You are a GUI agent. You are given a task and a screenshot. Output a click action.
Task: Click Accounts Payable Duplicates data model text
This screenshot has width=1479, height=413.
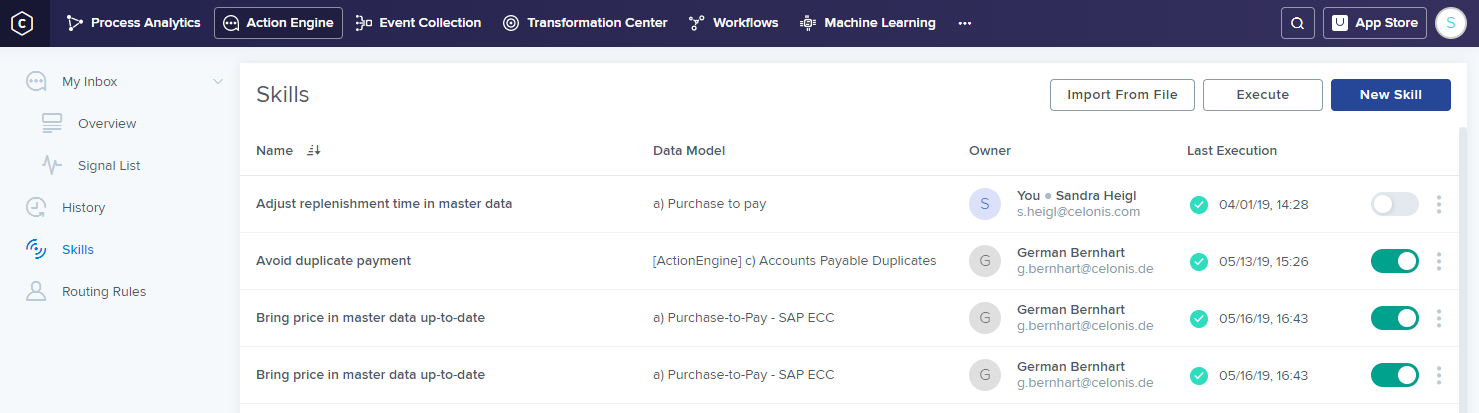[794, 261]
